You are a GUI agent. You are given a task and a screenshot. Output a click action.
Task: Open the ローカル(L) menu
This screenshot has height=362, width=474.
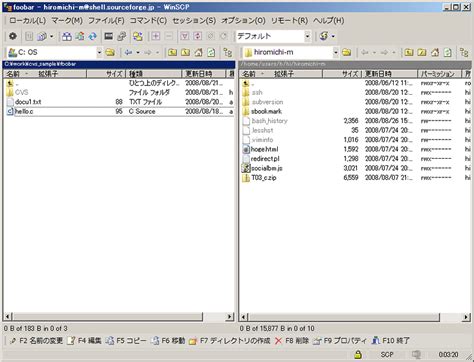pos(27,21)
